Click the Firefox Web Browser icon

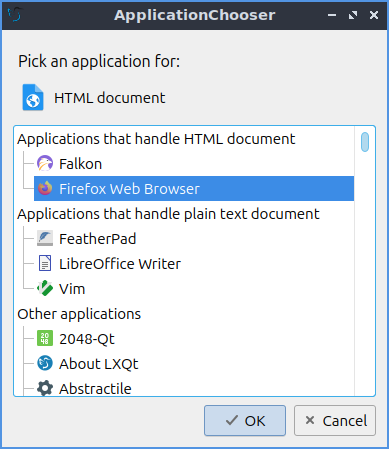pyautogui.click(x=45, y=189)
